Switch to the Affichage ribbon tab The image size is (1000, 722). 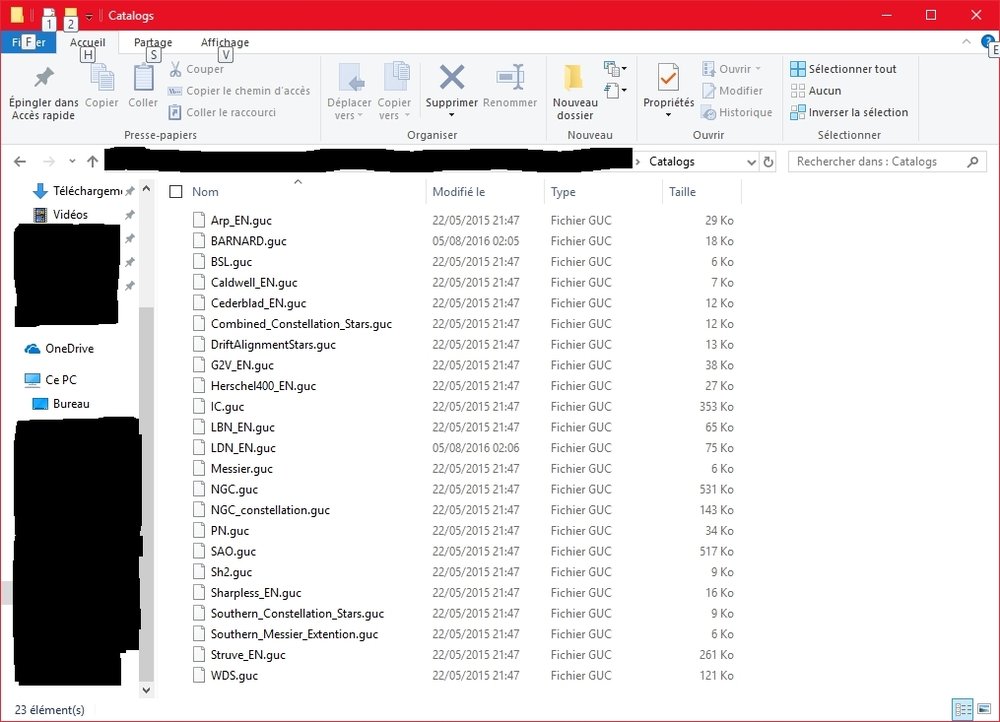pyautogui.click(x=224, y=42)
